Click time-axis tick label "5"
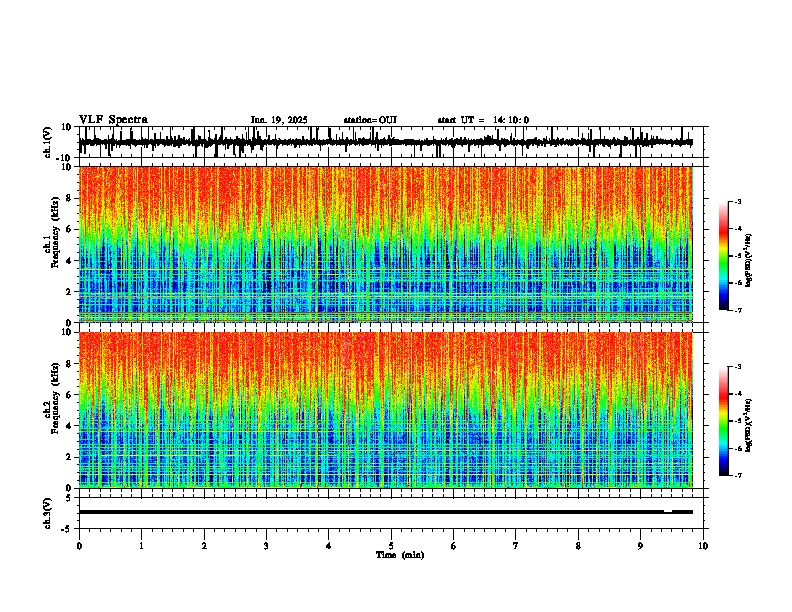The height and width of the screenshot is (612, 792). pos(391,546)
